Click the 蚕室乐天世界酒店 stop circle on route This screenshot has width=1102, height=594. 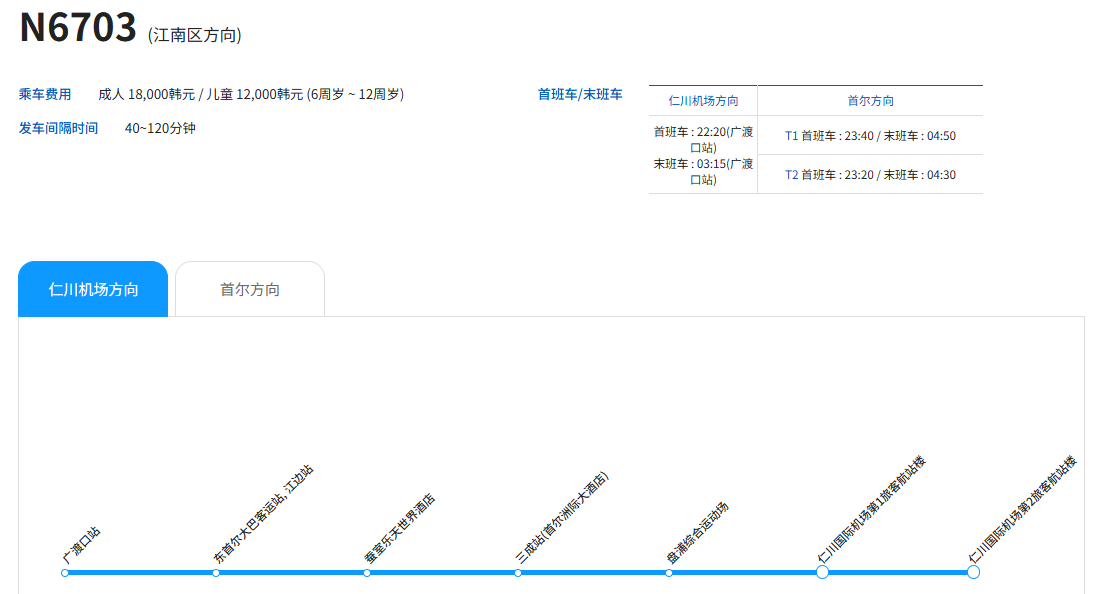pos(367,573)
